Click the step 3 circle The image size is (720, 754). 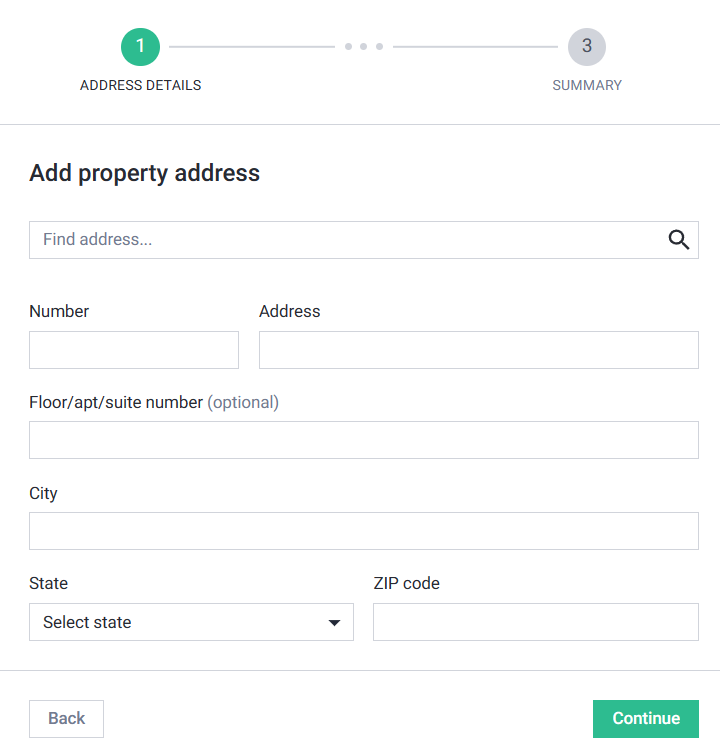coord(587,46)
